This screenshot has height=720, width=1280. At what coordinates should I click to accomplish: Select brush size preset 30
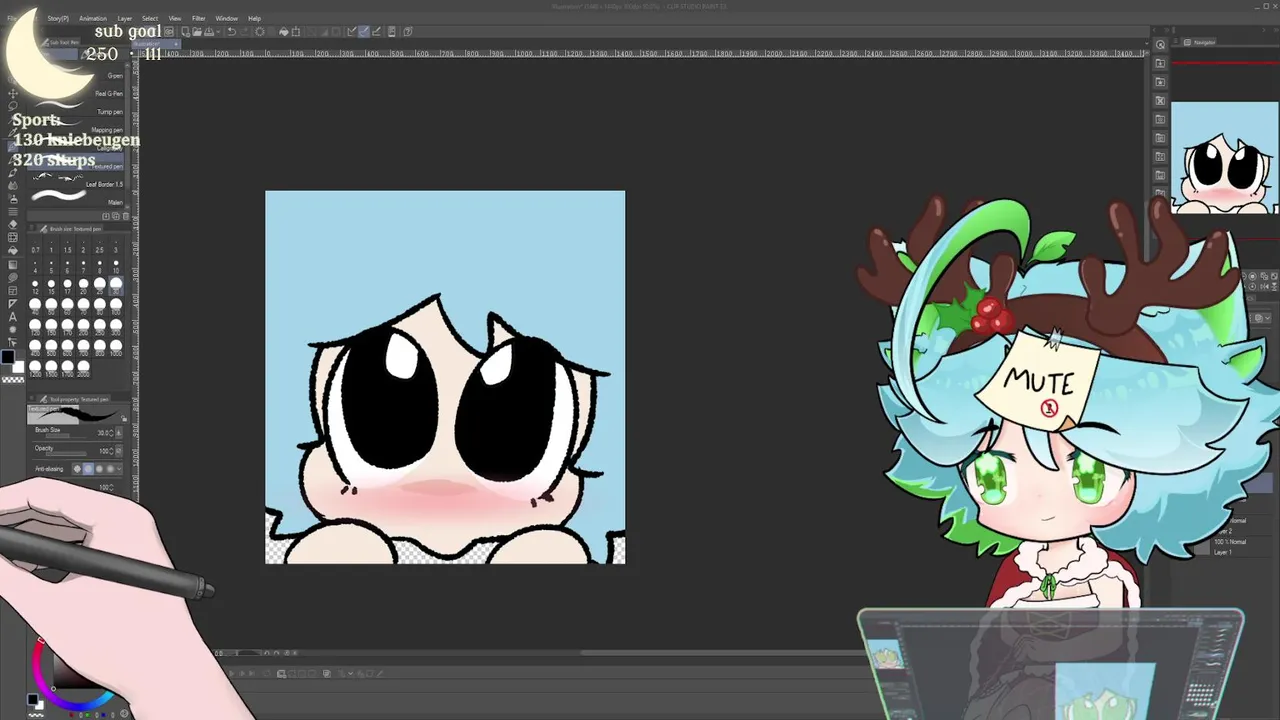tap(116, 287)
